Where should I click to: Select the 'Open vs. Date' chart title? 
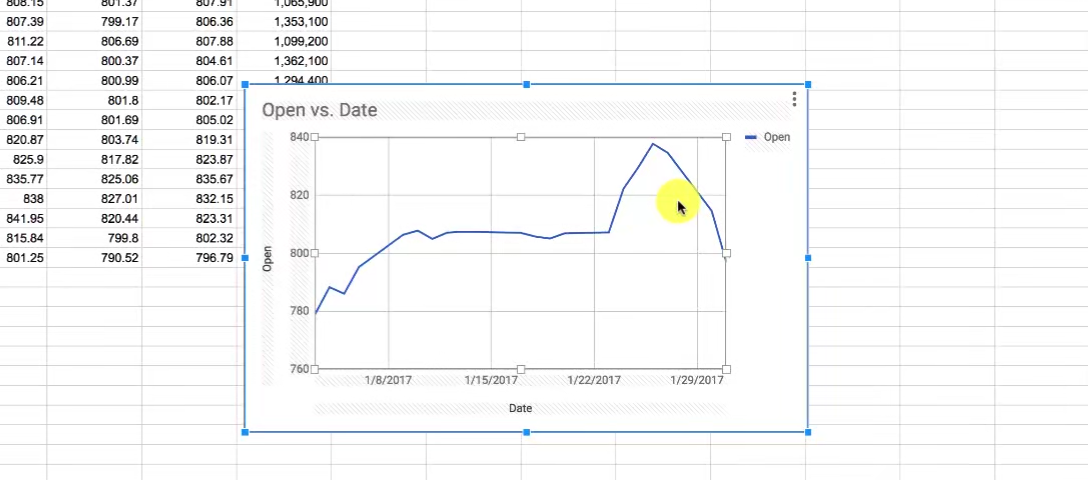tap(319, 110)
